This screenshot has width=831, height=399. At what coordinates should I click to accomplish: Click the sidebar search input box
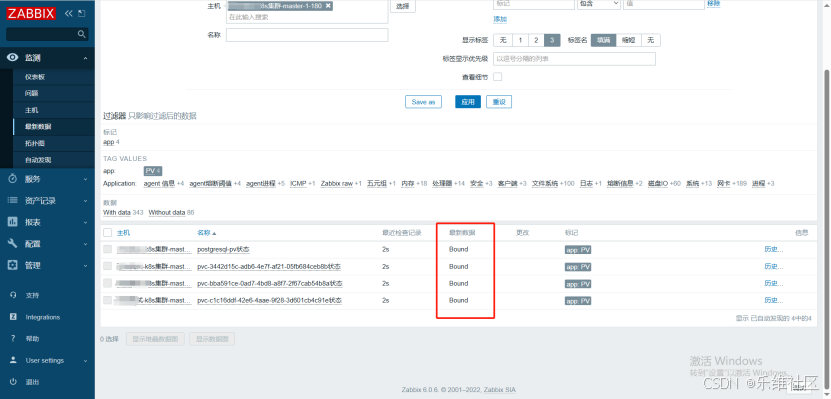point(47,34)
